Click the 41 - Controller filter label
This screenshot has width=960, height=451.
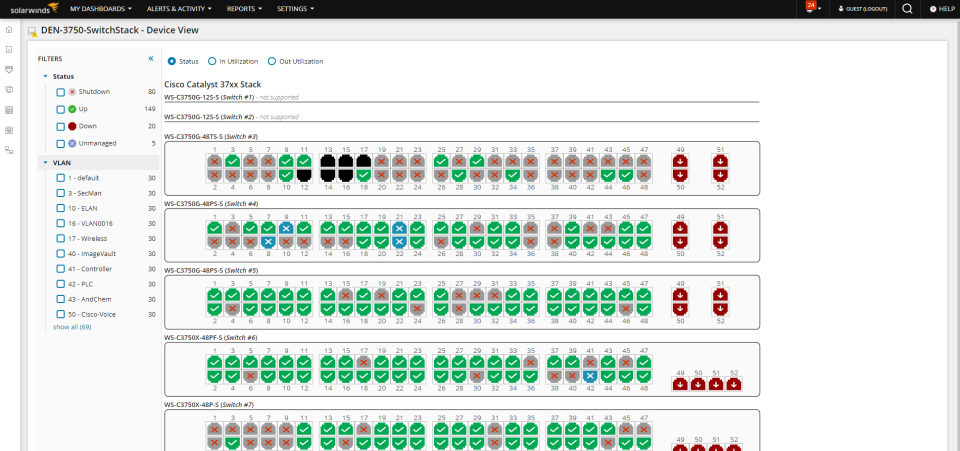(90, 269)
